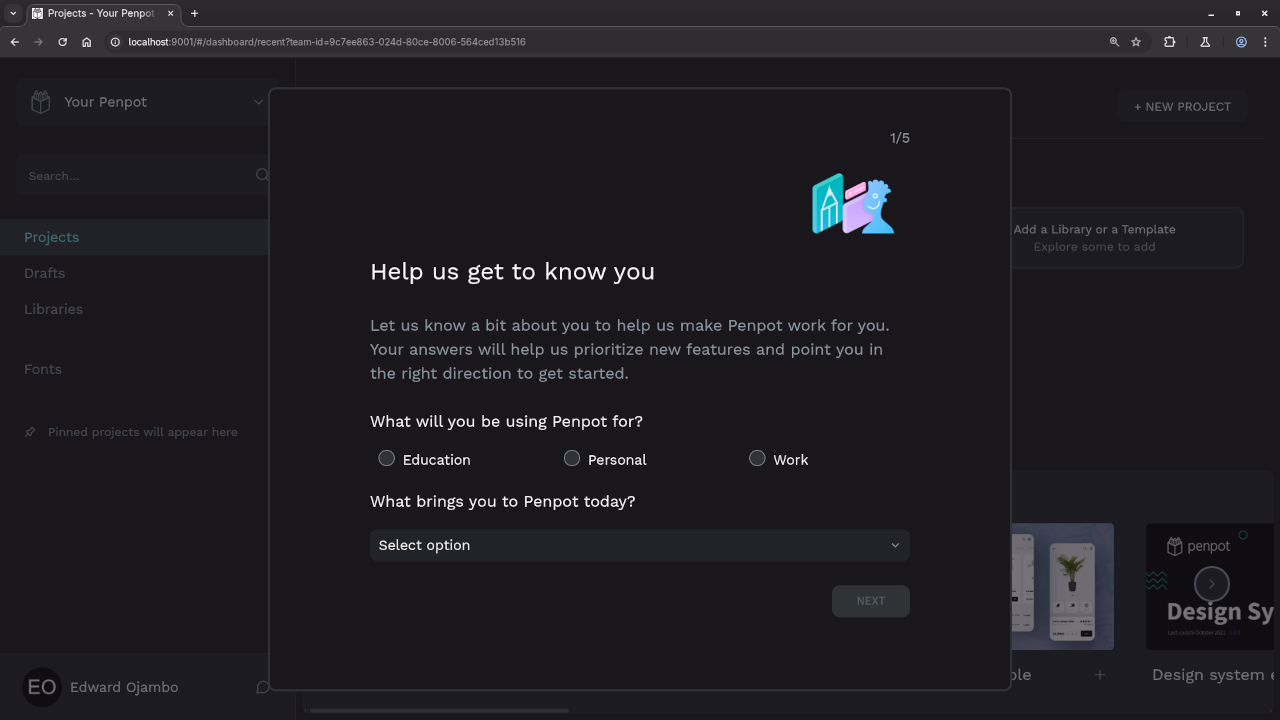Go back in browser history
Screen dimensions: 1280x720
tap(14, 42)
